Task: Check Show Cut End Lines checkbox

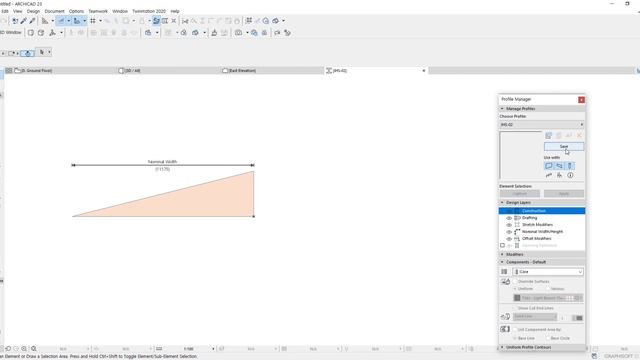Action: click(515, 308)
